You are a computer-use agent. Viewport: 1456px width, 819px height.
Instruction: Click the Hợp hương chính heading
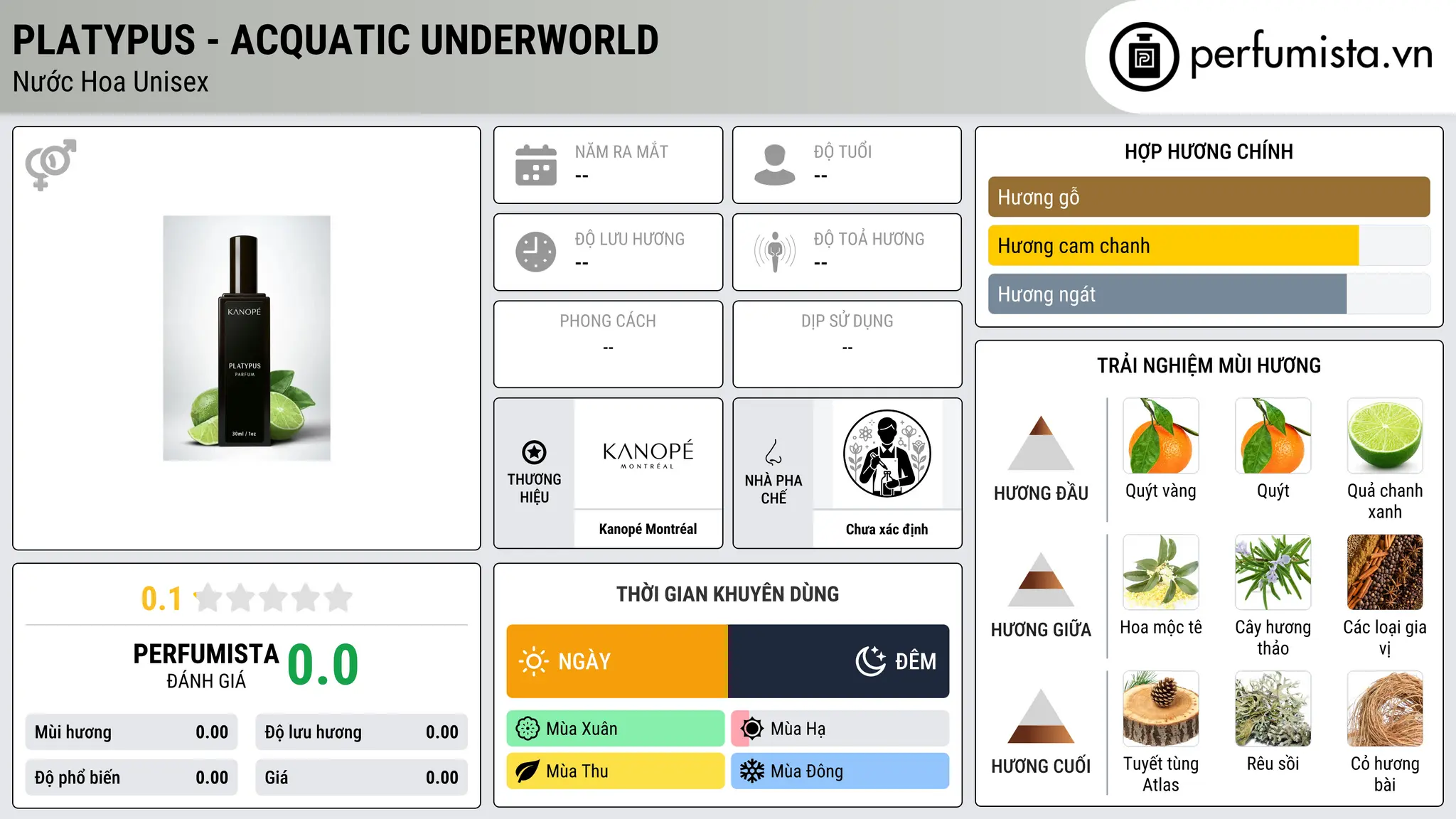[1209, 151]
